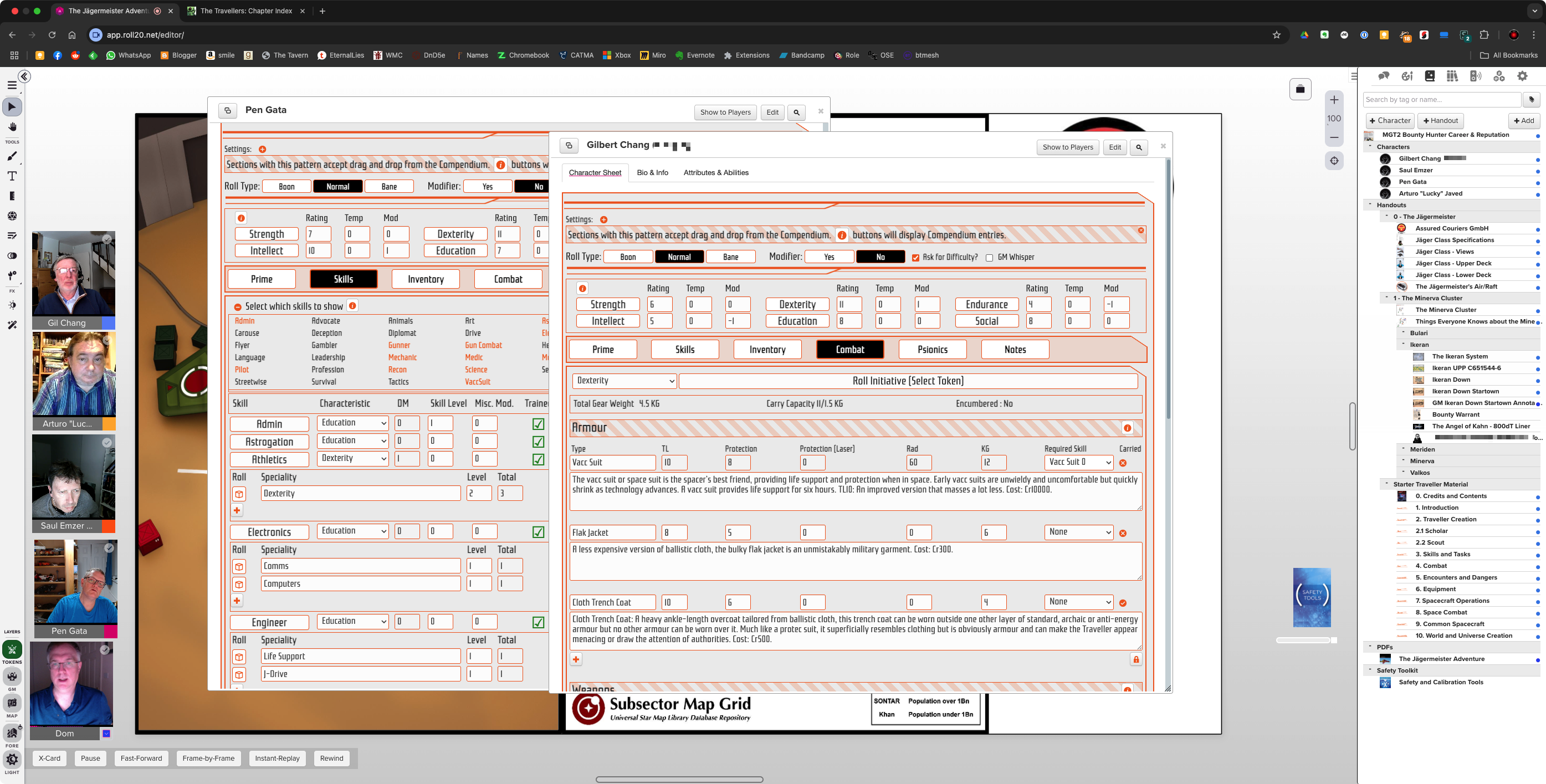Click the + Handout button
The height and width of the screenshot is (784, 1546).
[x=1440, y=121]
